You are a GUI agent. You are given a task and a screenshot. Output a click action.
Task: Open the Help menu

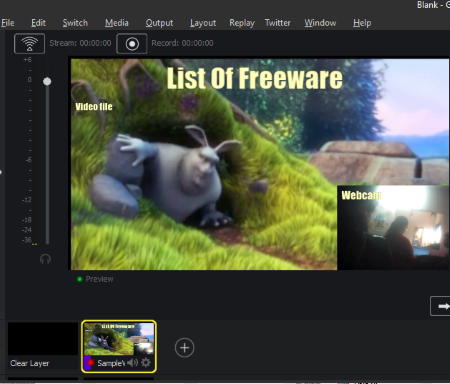tap(362, 23)
